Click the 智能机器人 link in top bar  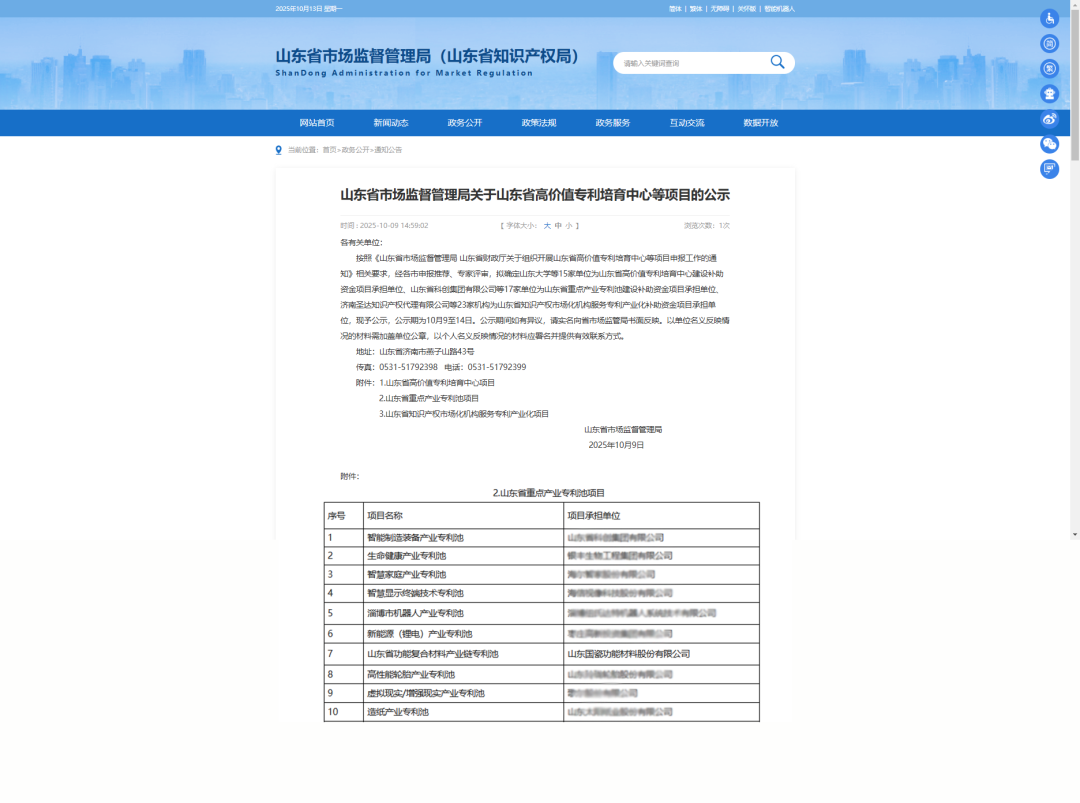pyautogui.click(x=779, y=9)
